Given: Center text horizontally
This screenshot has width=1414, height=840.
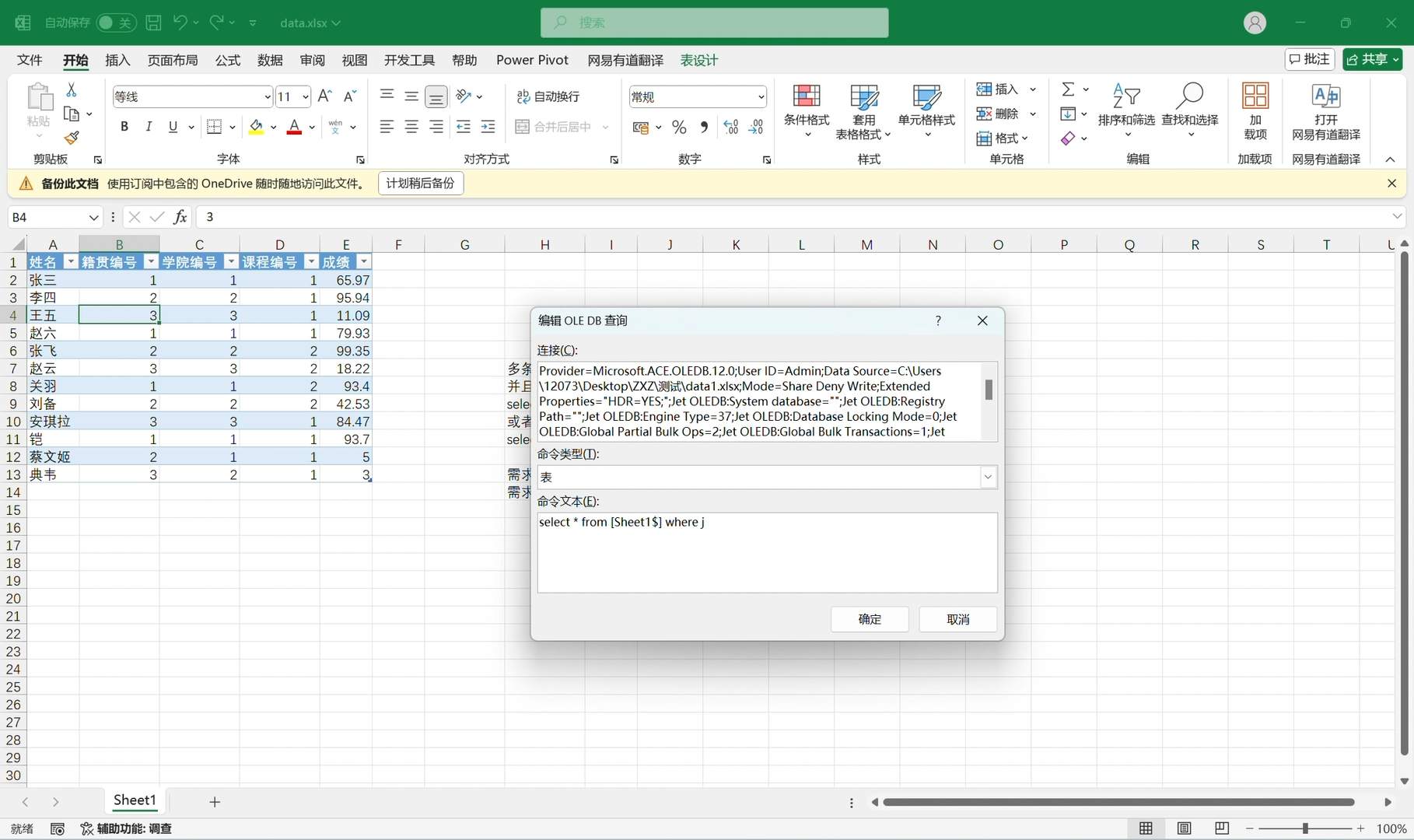Looking at the screenshot, I should point(411,126).
